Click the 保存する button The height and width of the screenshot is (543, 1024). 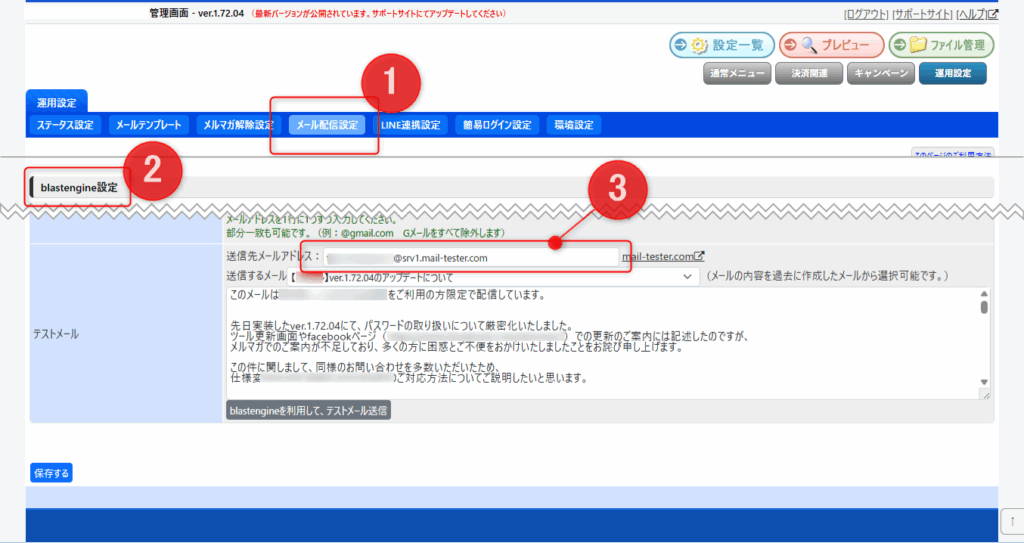click(51, 472)
